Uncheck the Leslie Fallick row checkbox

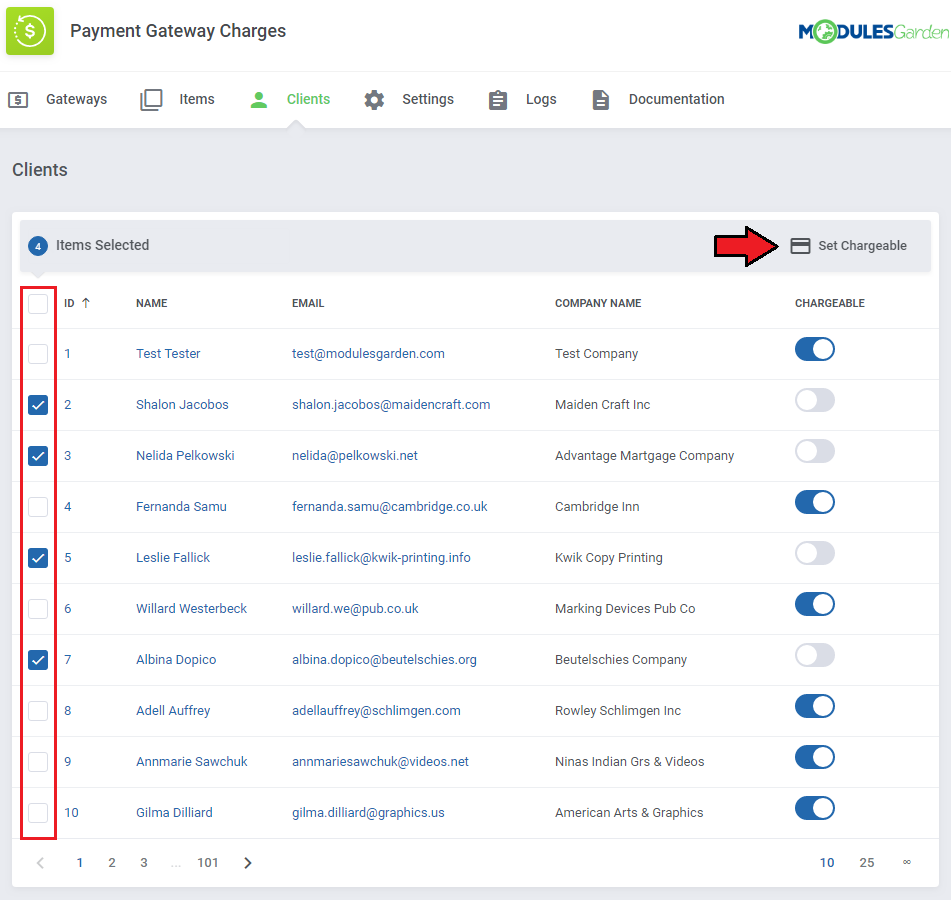click(x=38, y=557)
